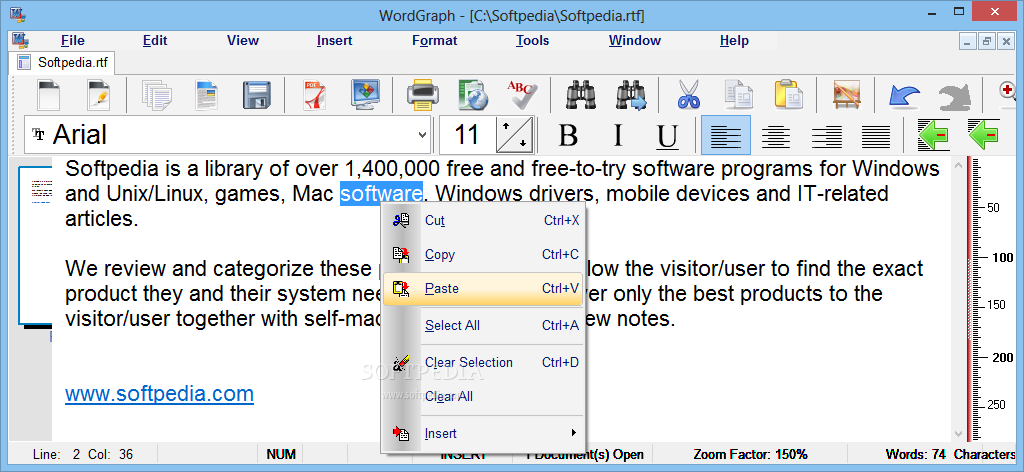The image size is (1024, 472).
Task: Click the toolbar clipboard Paste icon
Action: point(789,95)
